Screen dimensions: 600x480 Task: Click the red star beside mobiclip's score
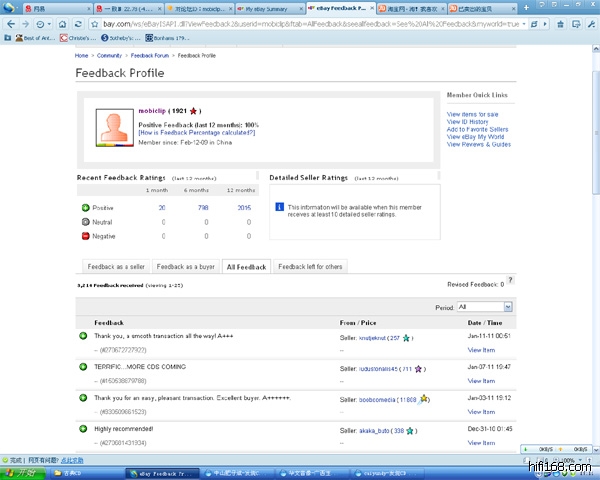pyautogui.click(x=194, y=111)
